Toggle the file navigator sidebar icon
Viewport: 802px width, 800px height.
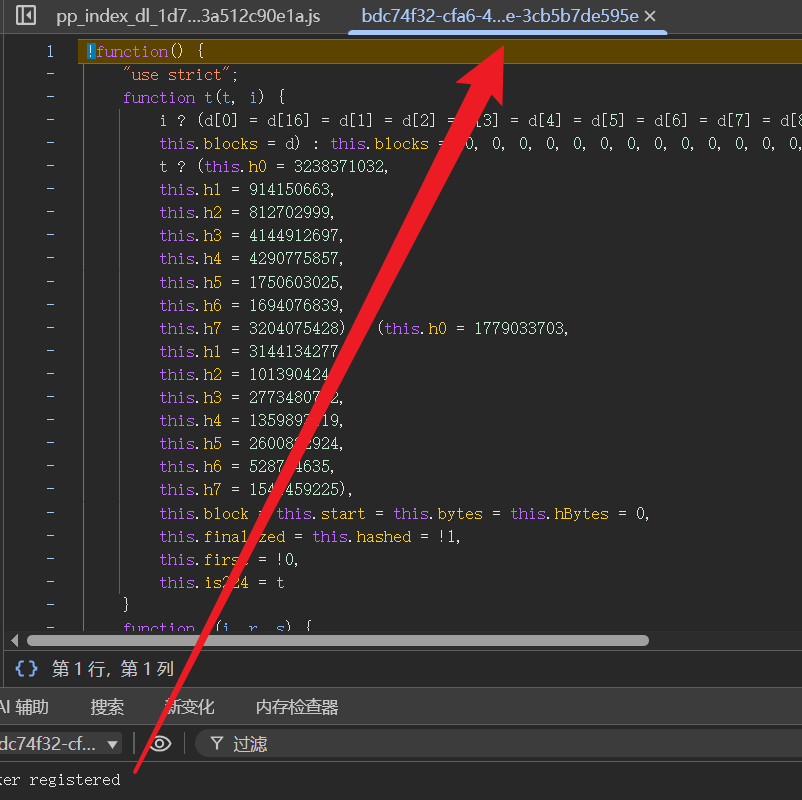[x=26, y=15]
